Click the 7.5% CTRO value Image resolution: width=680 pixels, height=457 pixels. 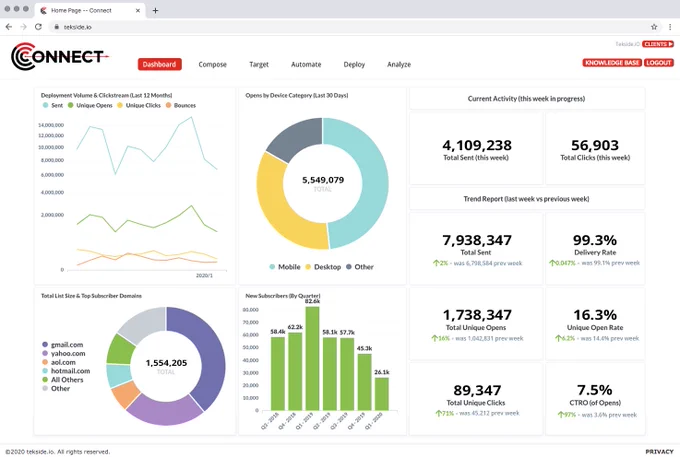click(x=595, y=390)
